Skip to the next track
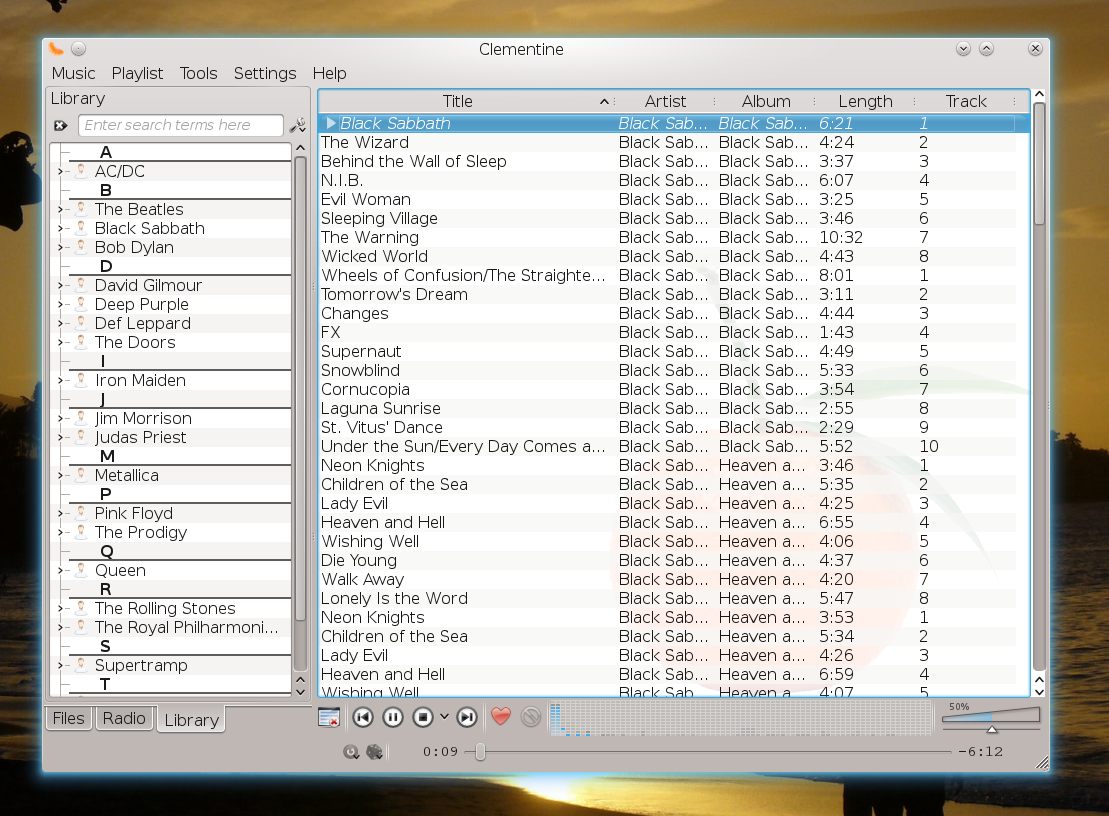This screenshot has width=1109, height=816. [x=467, y=717]
